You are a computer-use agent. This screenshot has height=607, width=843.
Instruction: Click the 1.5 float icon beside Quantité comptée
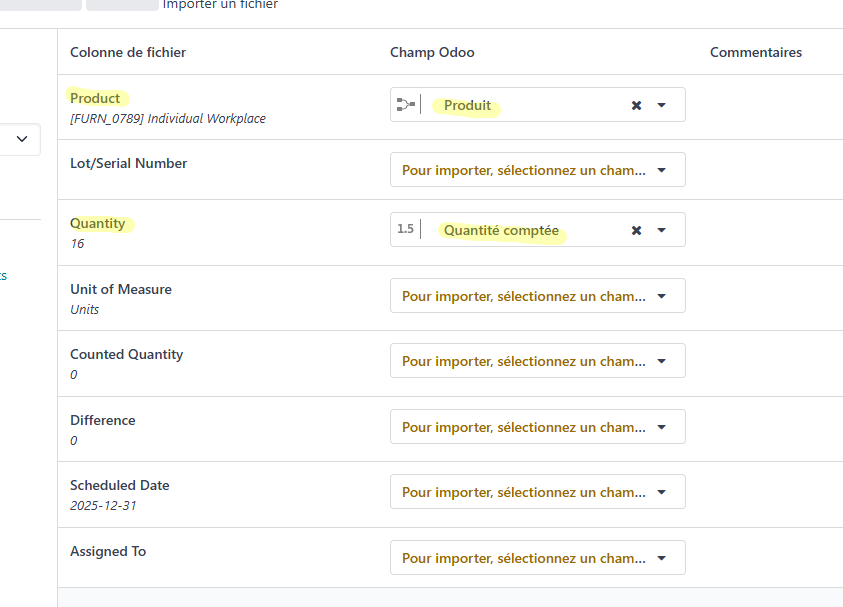tap(405, 229)
